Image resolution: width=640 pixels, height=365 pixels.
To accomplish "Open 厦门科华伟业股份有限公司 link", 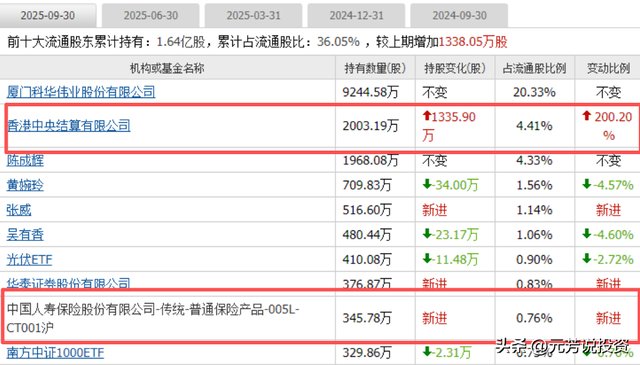I will tap(81, 92).
